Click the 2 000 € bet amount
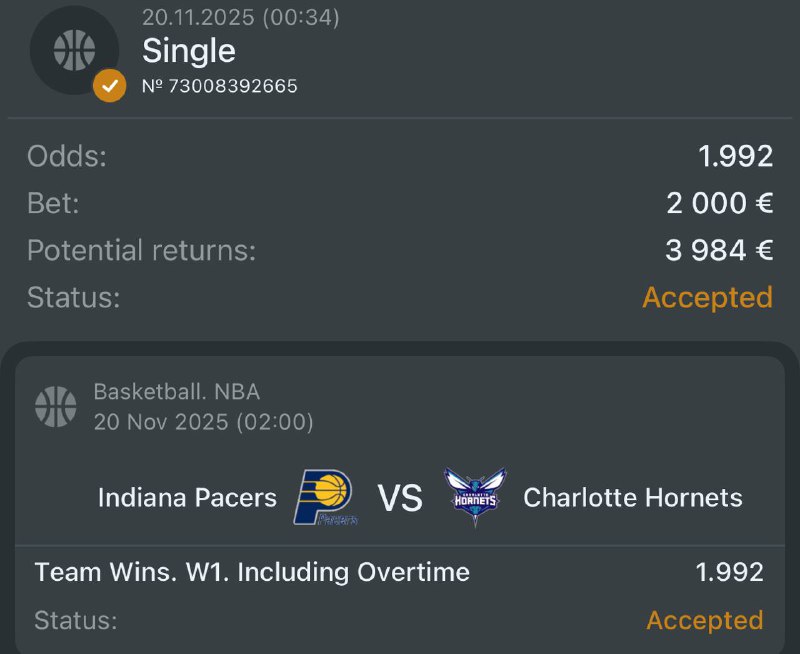 [x=719, y=203]
